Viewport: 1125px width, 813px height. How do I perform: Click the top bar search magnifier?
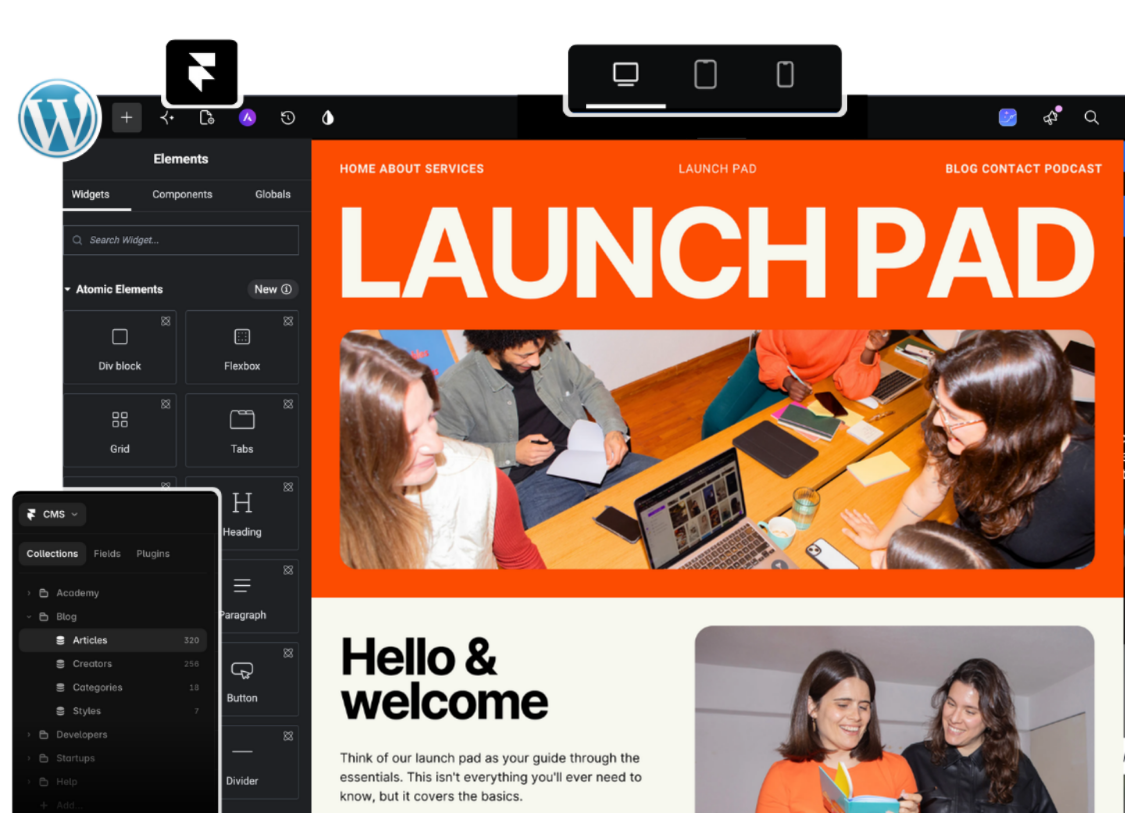1091,118
